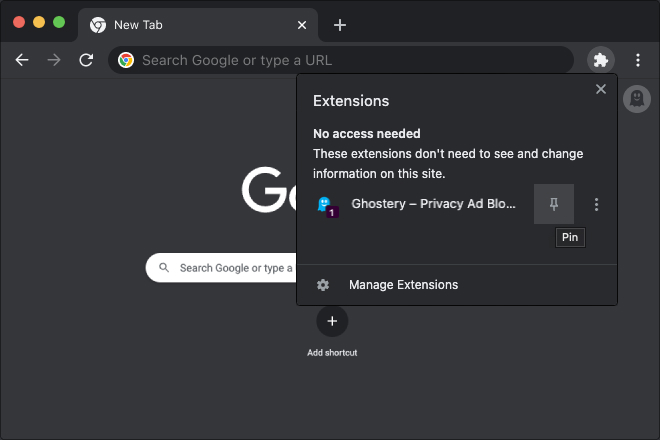Viewport: 660px width, 440px height.
Task: Go forward to next page
Action: pos(54,60)
